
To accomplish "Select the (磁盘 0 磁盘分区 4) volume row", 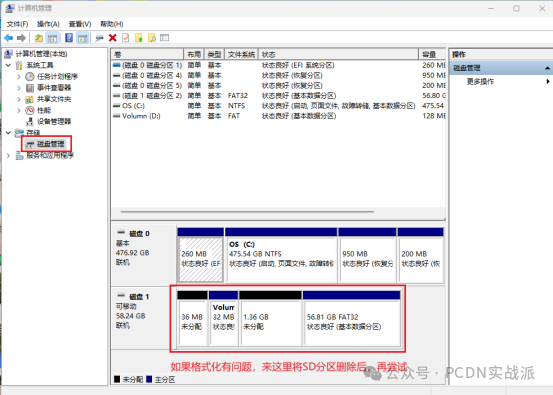I will point(279,75).
